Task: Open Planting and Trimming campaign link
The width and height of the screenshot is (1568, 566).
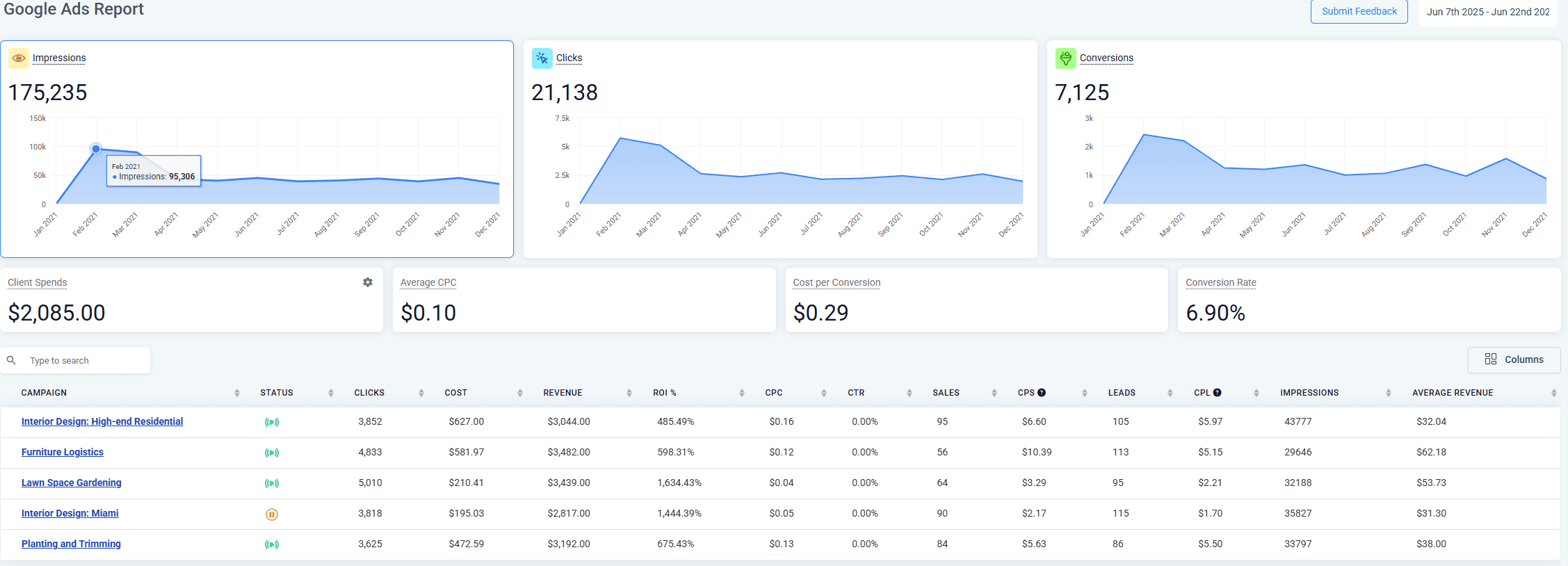Action: point(71,544)
